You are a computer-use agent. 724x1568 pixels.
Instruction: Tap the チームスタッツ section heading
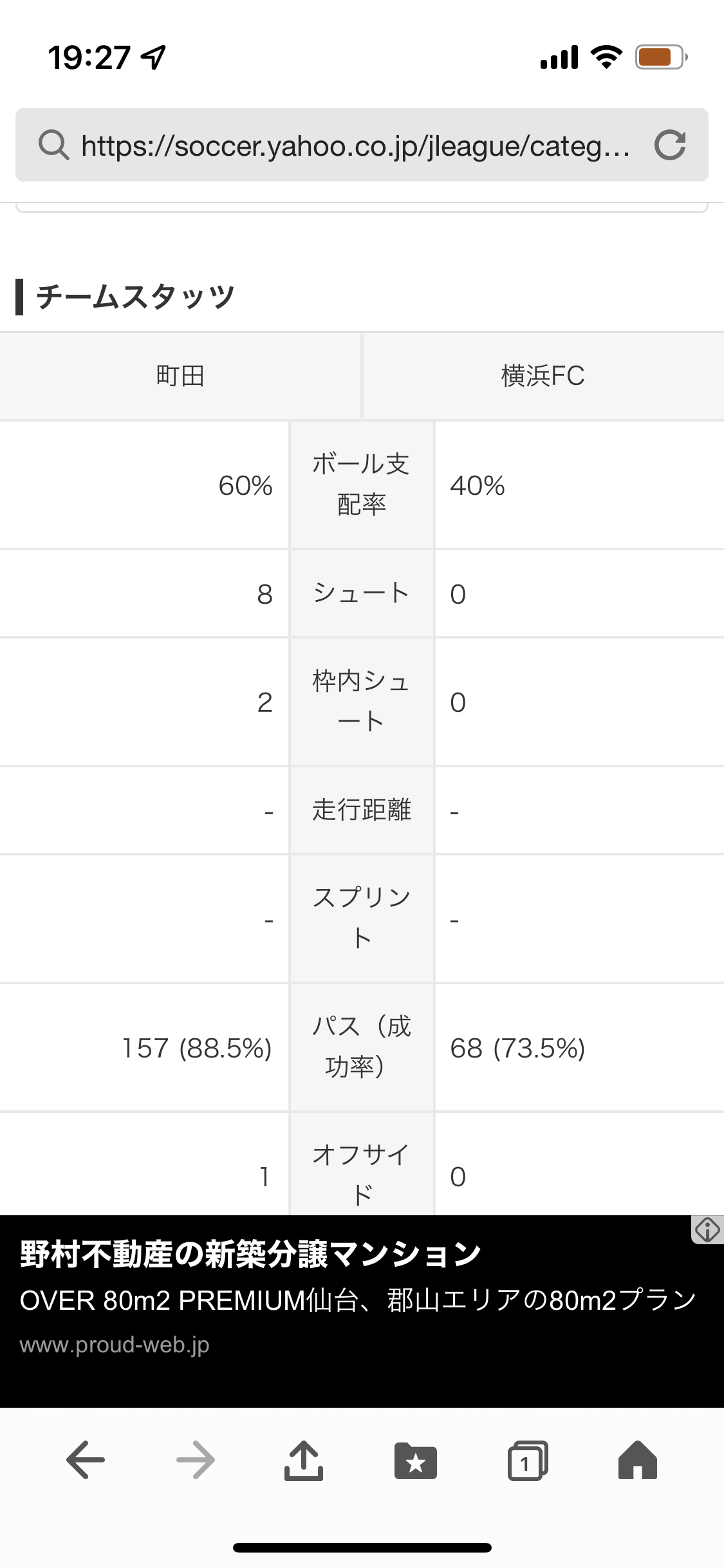coord(135,297)
